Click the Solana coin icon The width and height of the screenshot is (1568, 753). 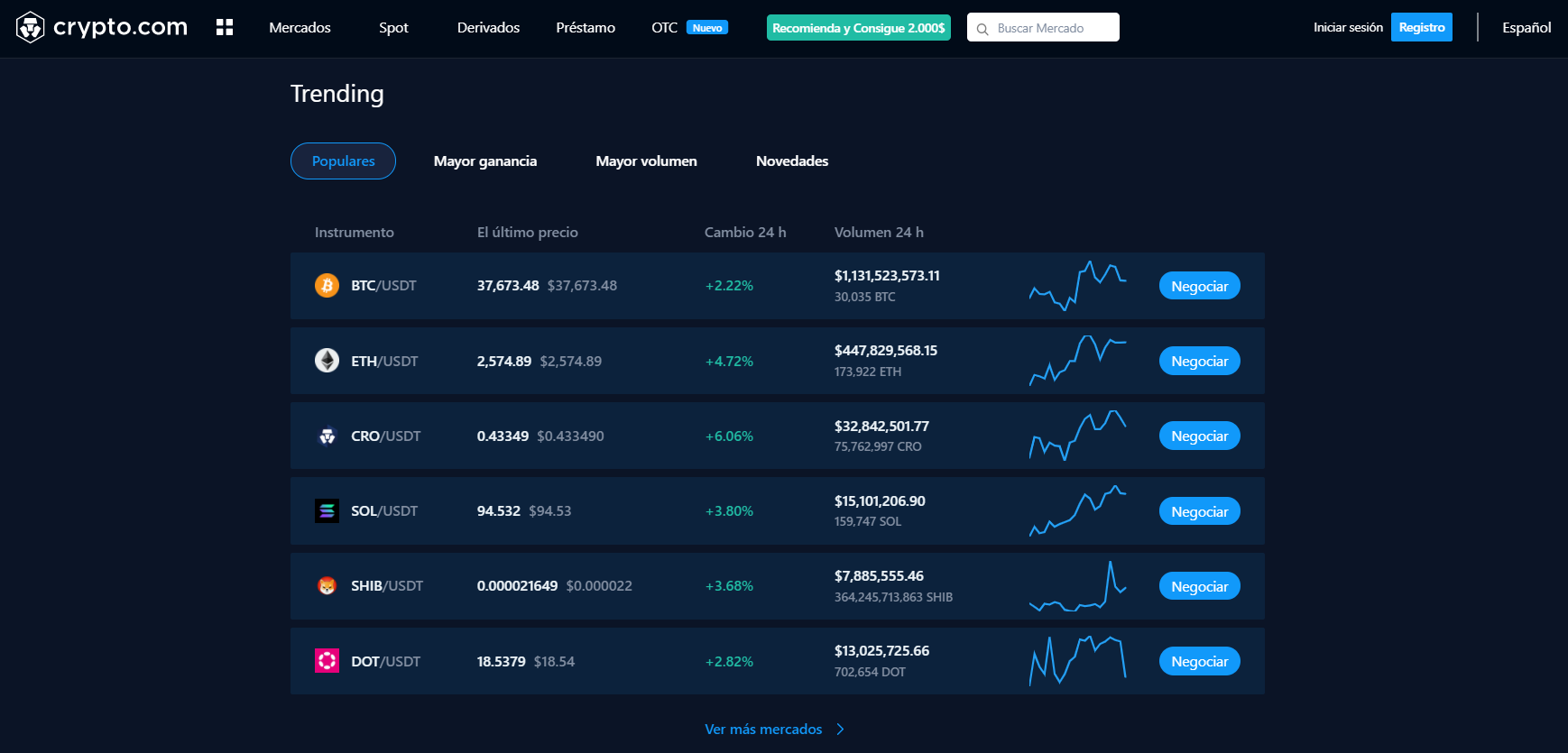click(327, 510)
